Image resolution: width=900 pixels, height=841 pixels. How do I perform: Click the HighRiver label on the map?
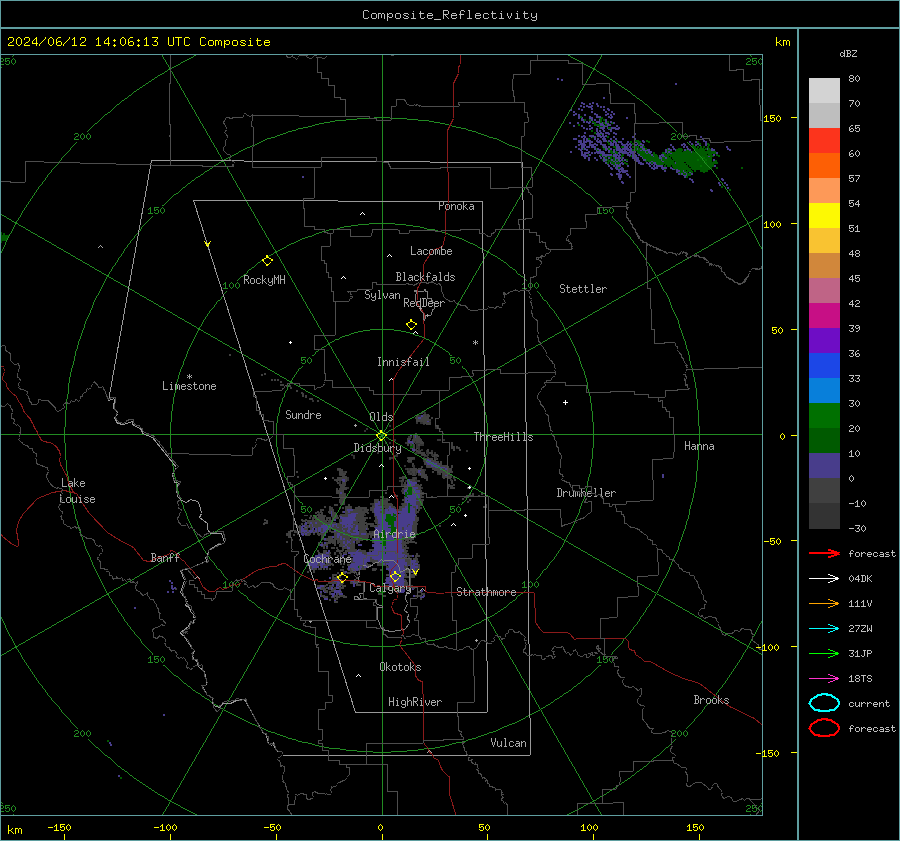(415, 702)
